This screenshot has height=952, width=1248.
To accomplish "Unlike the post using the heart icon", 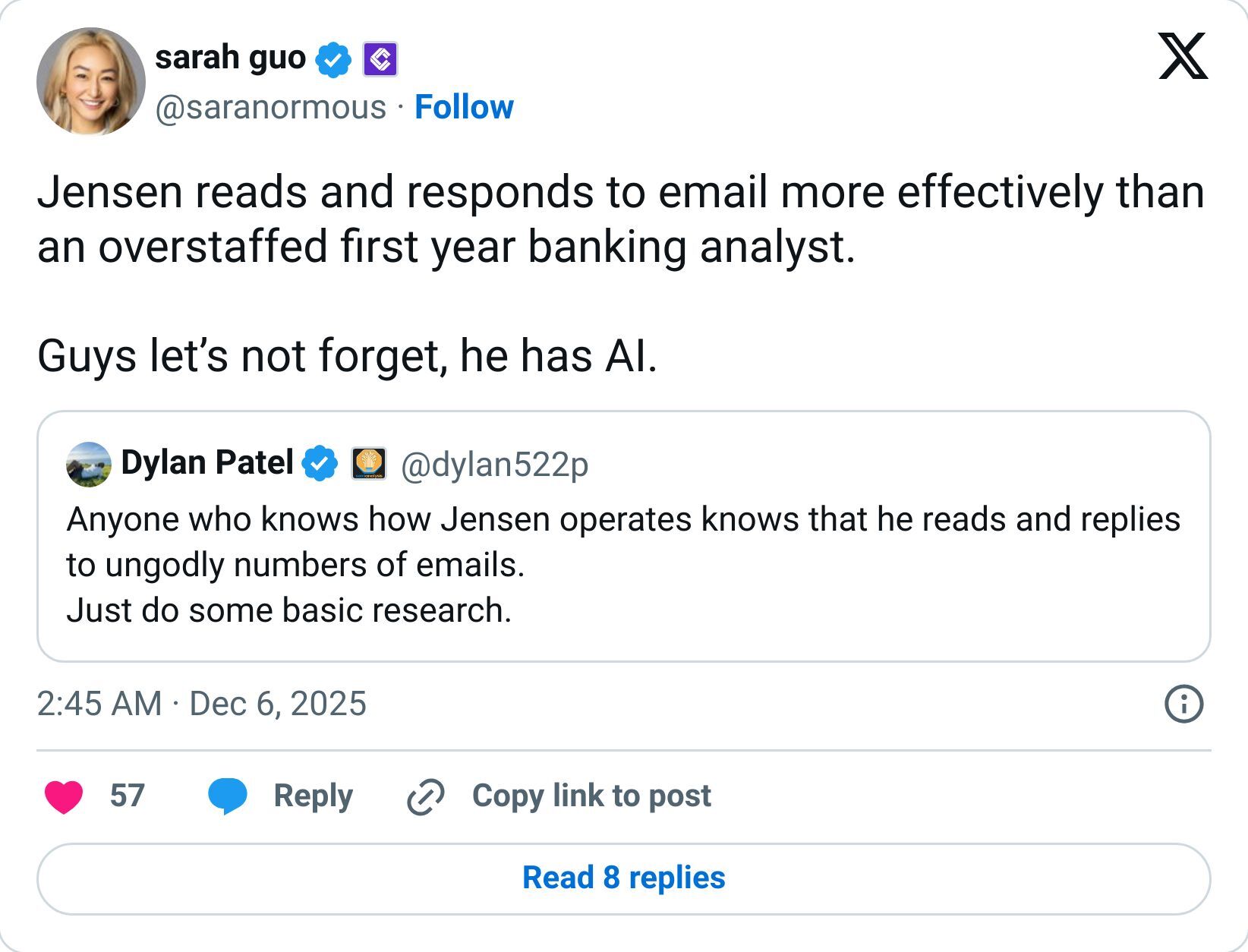I will click(66, 796).
